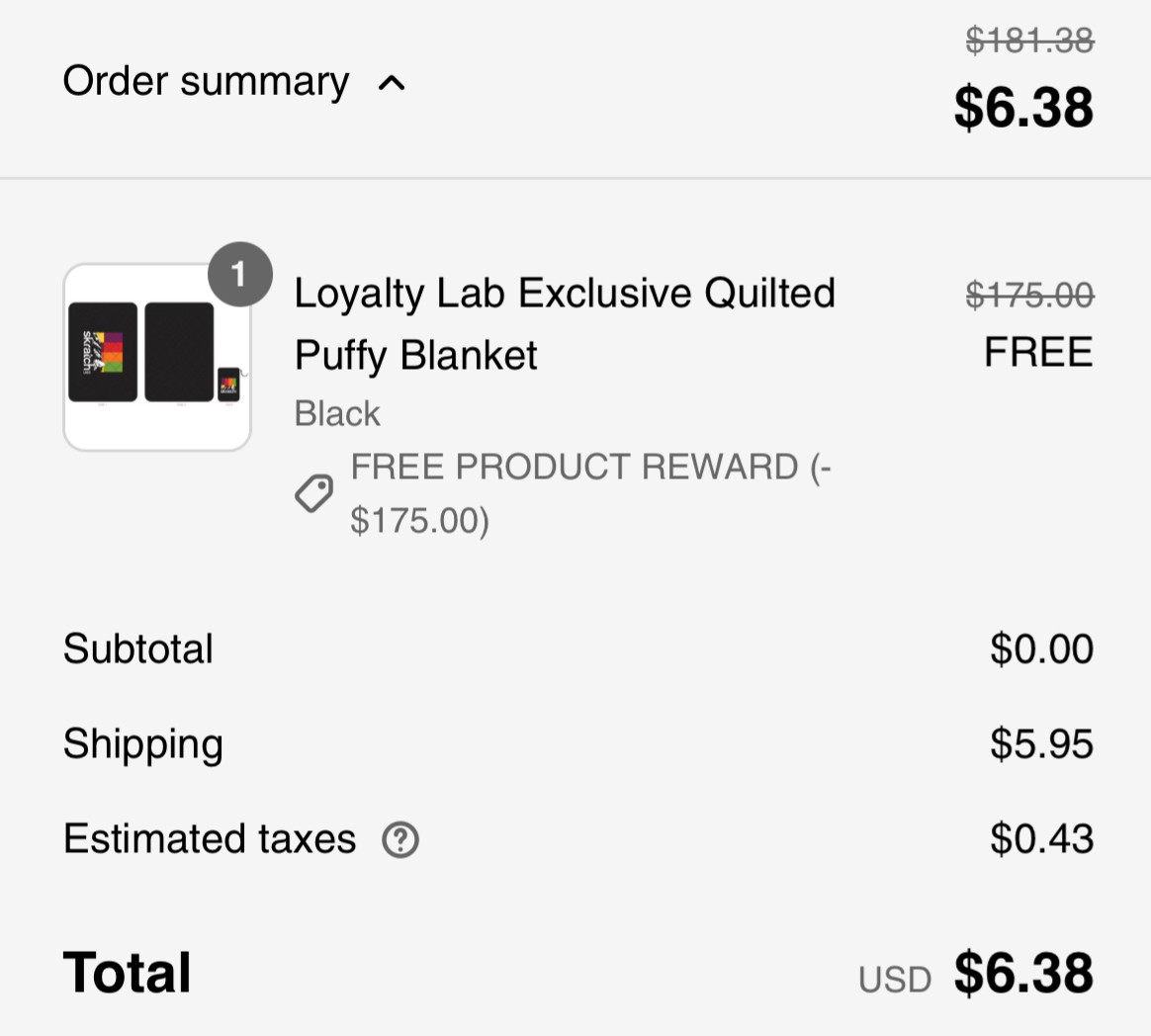This screenshot has width=1151, height=1036.
Task: Click the $5.95 shipping amount
Action: click(x=1041, y=744)
